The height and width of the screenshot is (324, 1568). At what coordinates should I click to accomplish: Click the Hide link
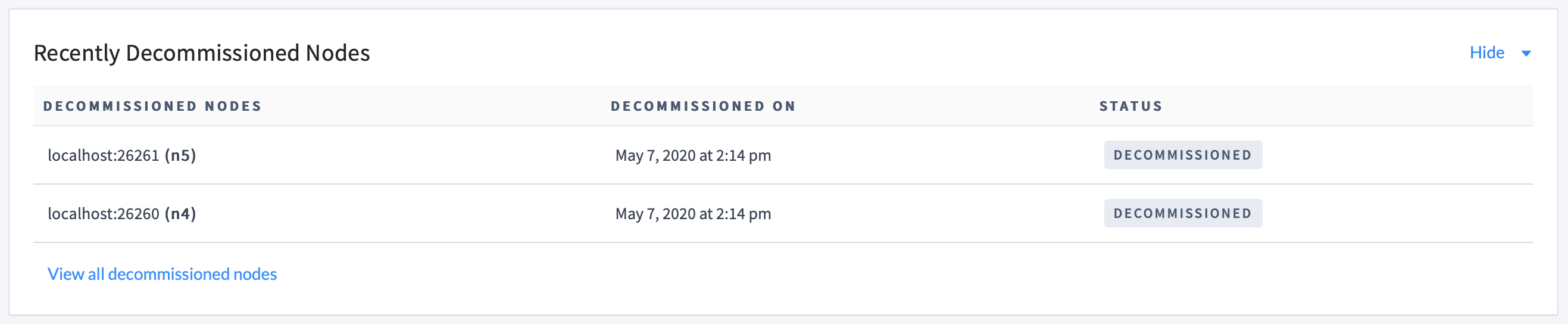1486,53
